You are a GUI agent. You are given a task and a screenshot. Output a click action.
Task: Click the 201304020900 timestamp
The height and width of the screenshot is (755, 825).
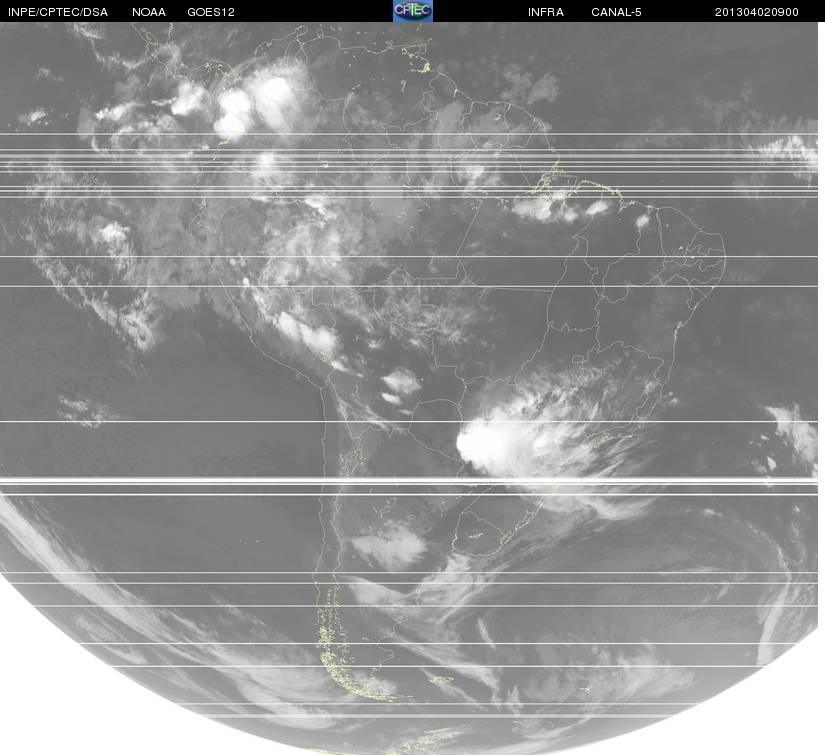coord(757,12)
